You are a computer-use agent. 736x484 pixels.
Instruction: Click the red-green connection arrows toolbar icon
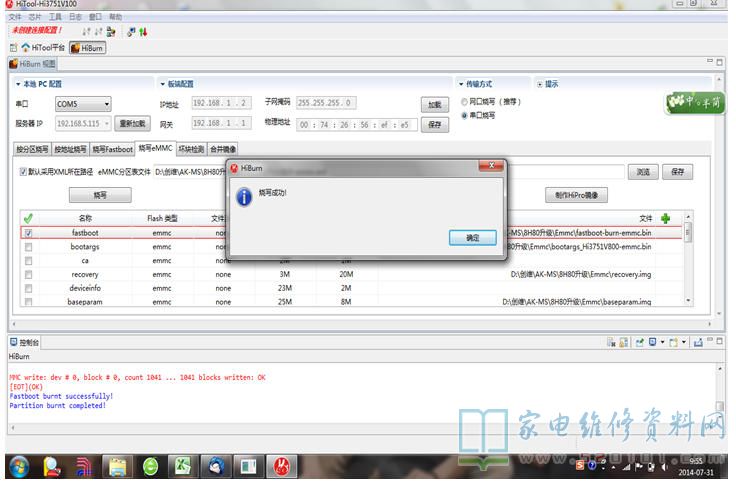tap(144, 32)
